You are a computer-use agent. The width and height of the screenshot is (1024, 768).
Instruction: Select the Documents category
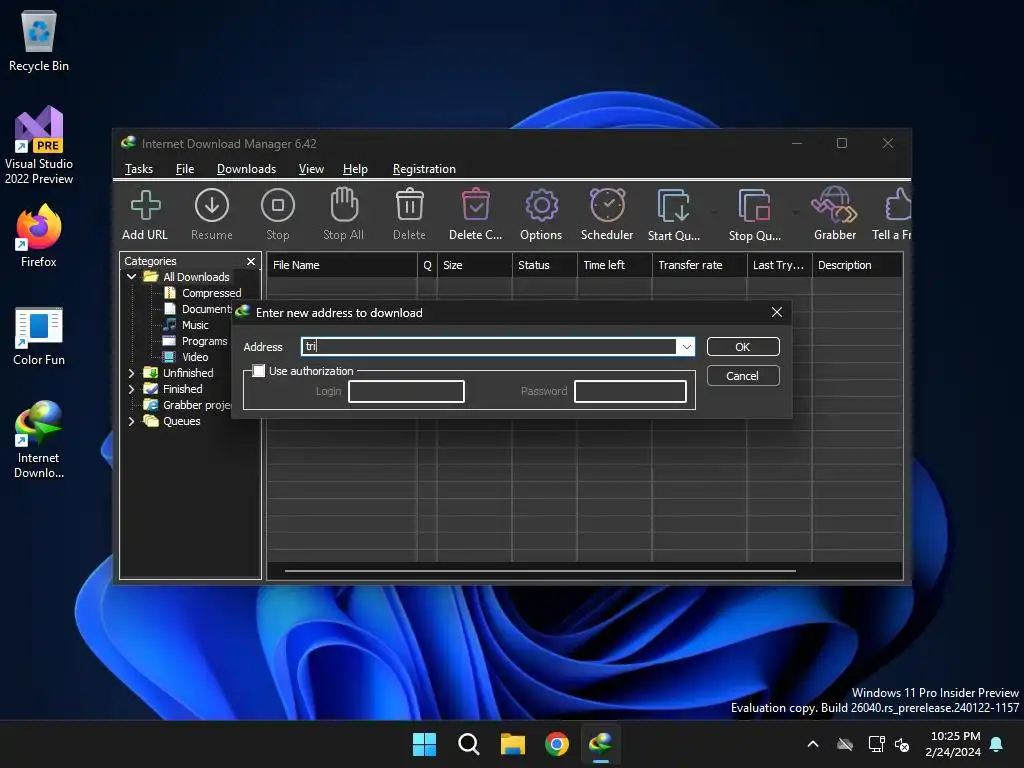[198, 309]
